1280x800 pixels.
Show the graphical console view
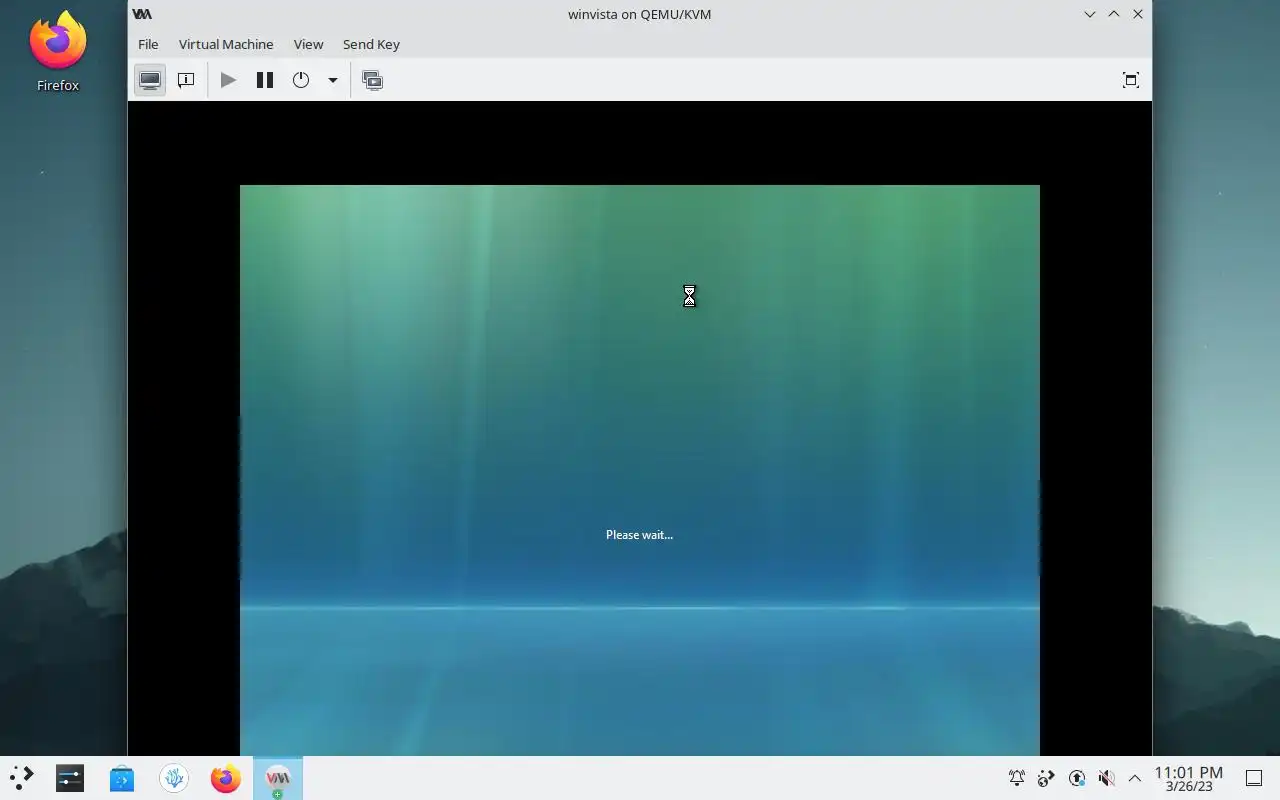point(150,80)
